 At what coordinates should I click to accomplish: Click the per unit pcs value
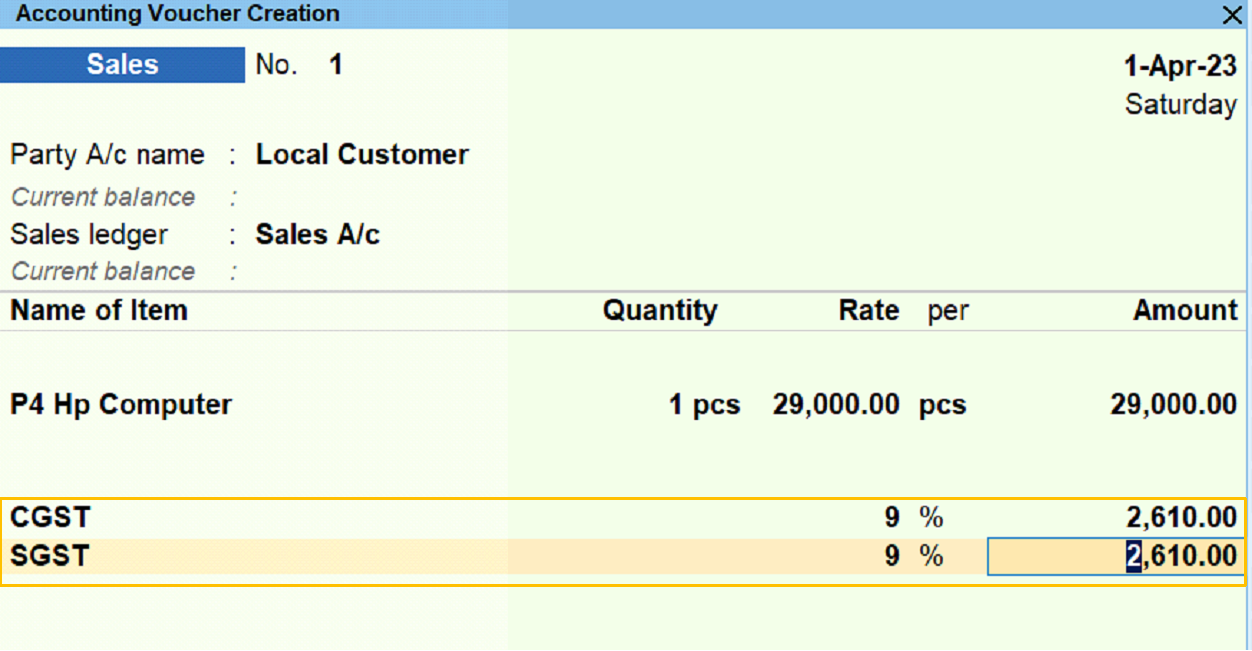tap(942, 405)
